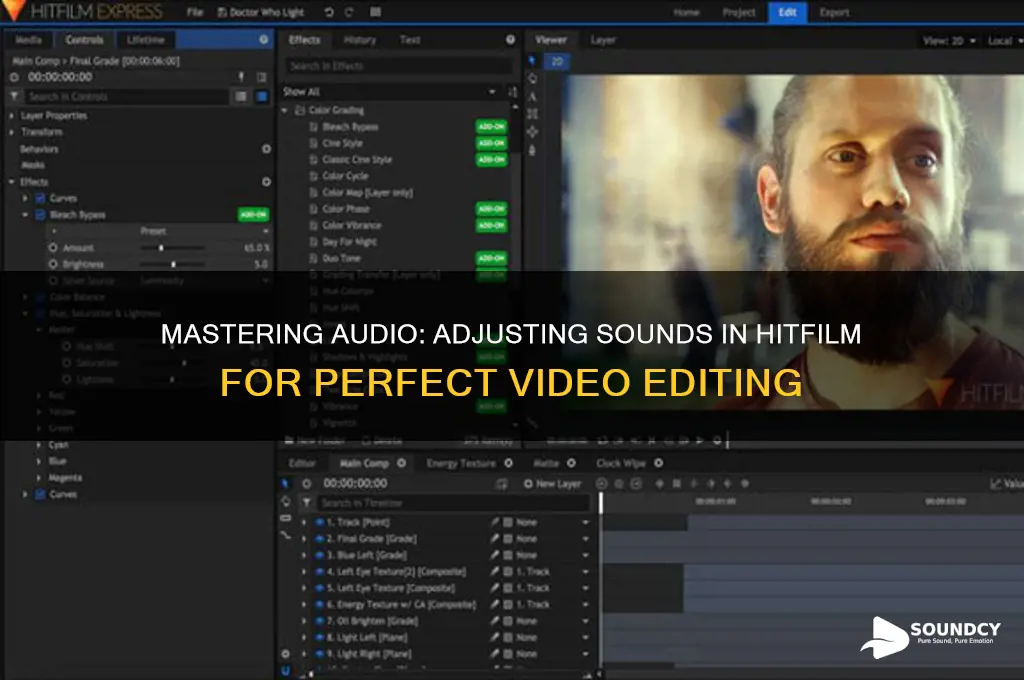Add a behavior with Behaviors plus icon
This screenshot has width=1024, height=680.
click(x=266, y=149)
